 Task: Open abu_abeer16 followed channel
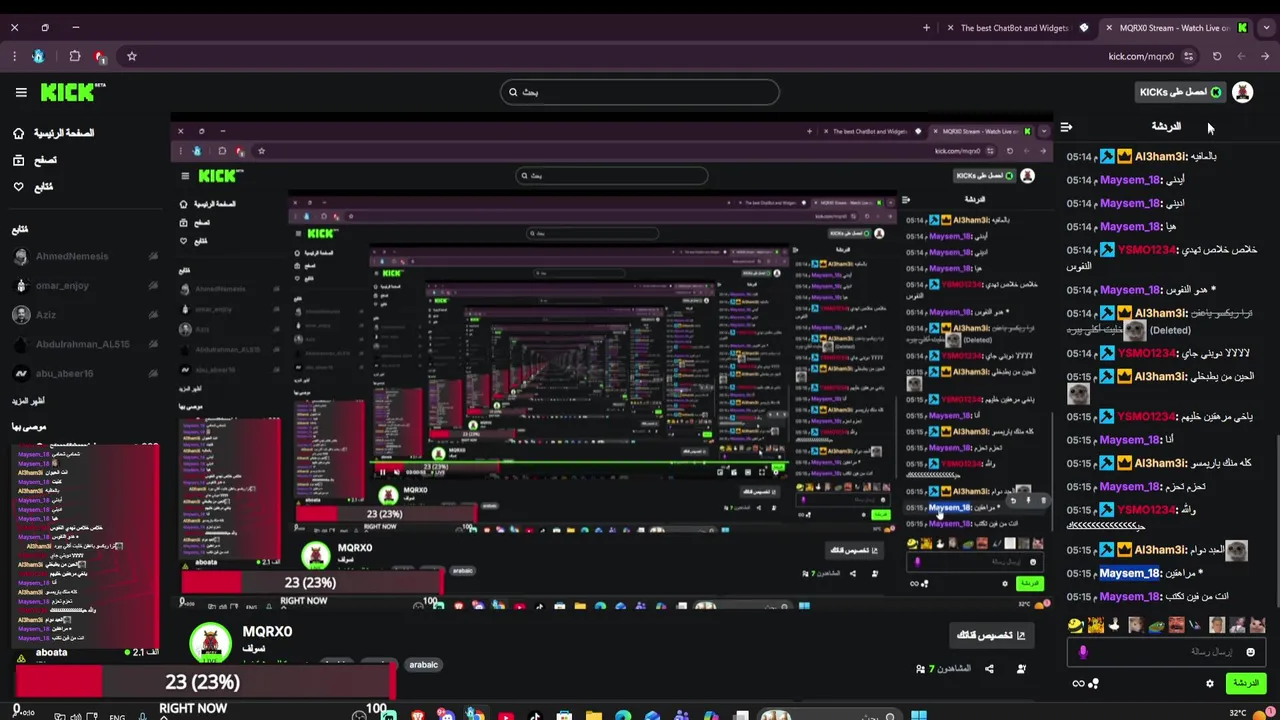[85, 374]
